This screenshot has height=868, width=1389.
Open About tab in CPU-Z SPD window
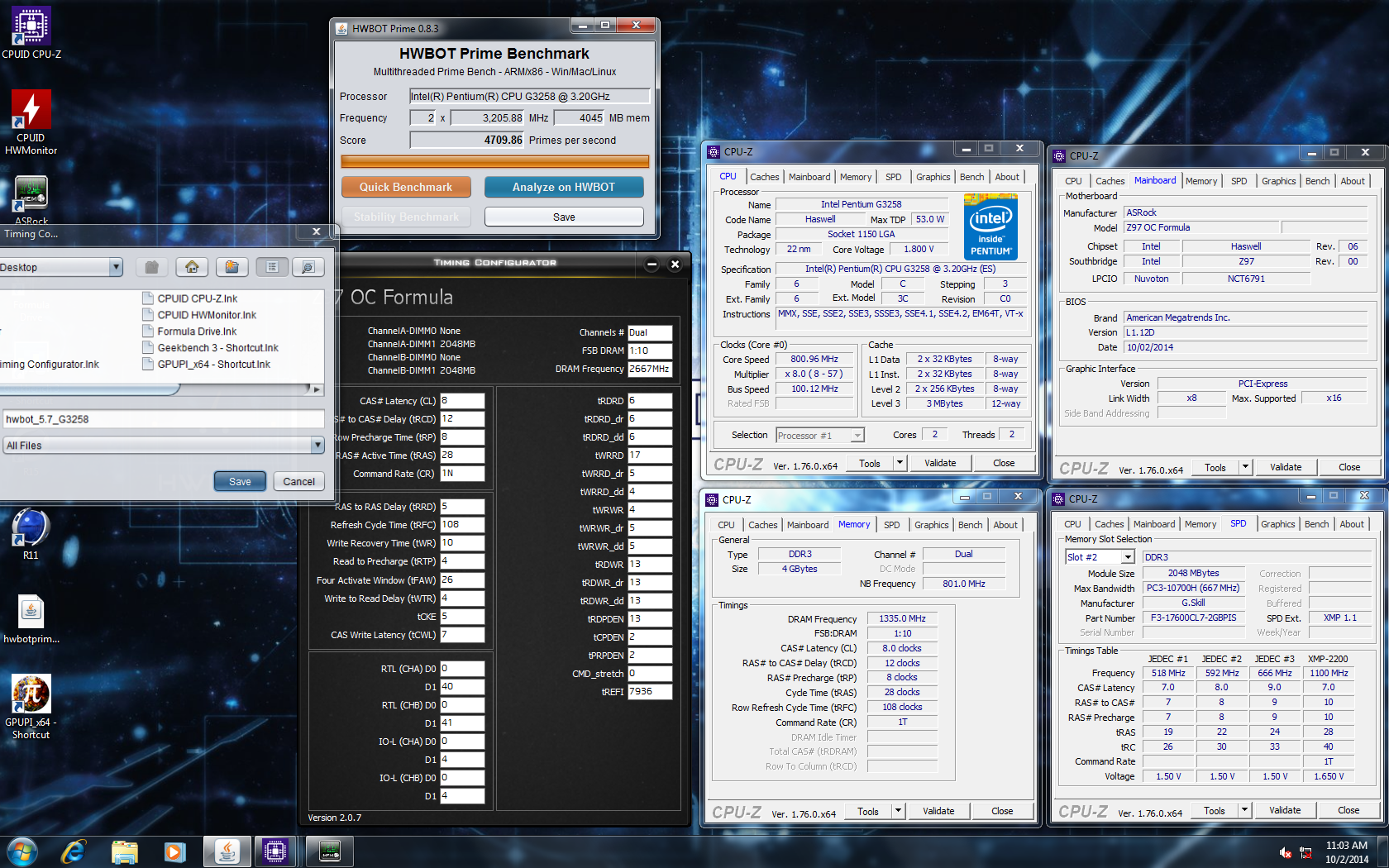[1352, 524]
